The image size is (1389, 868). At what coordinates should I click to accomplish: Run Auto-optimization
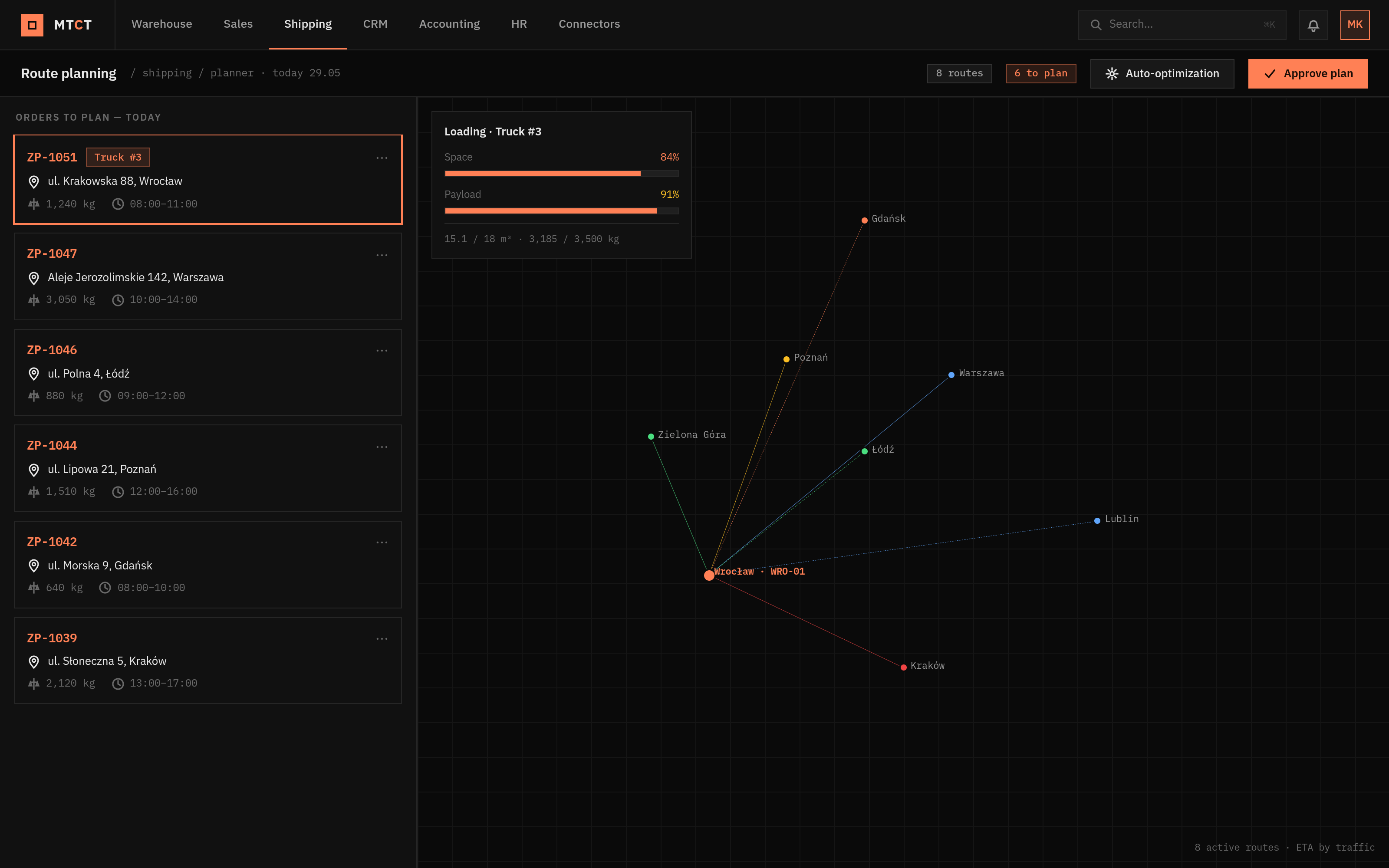(x=1162, y=73)
